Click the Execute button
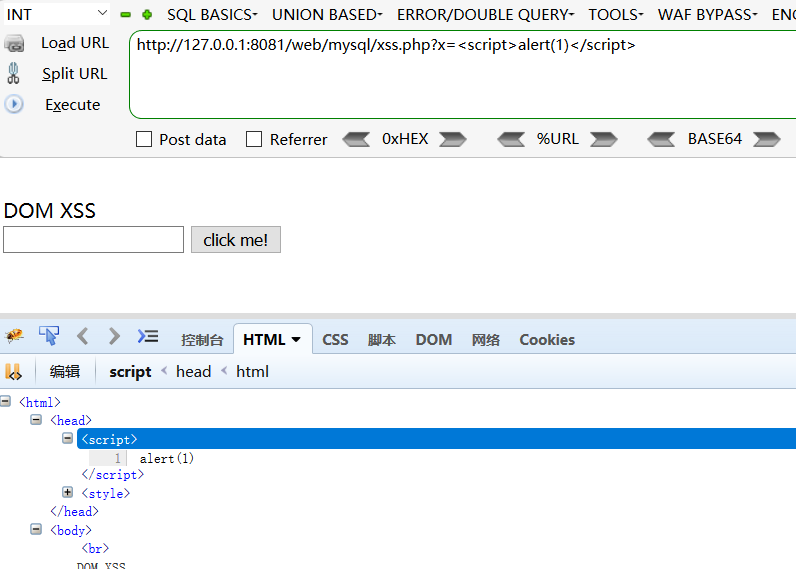 (73, 105)
